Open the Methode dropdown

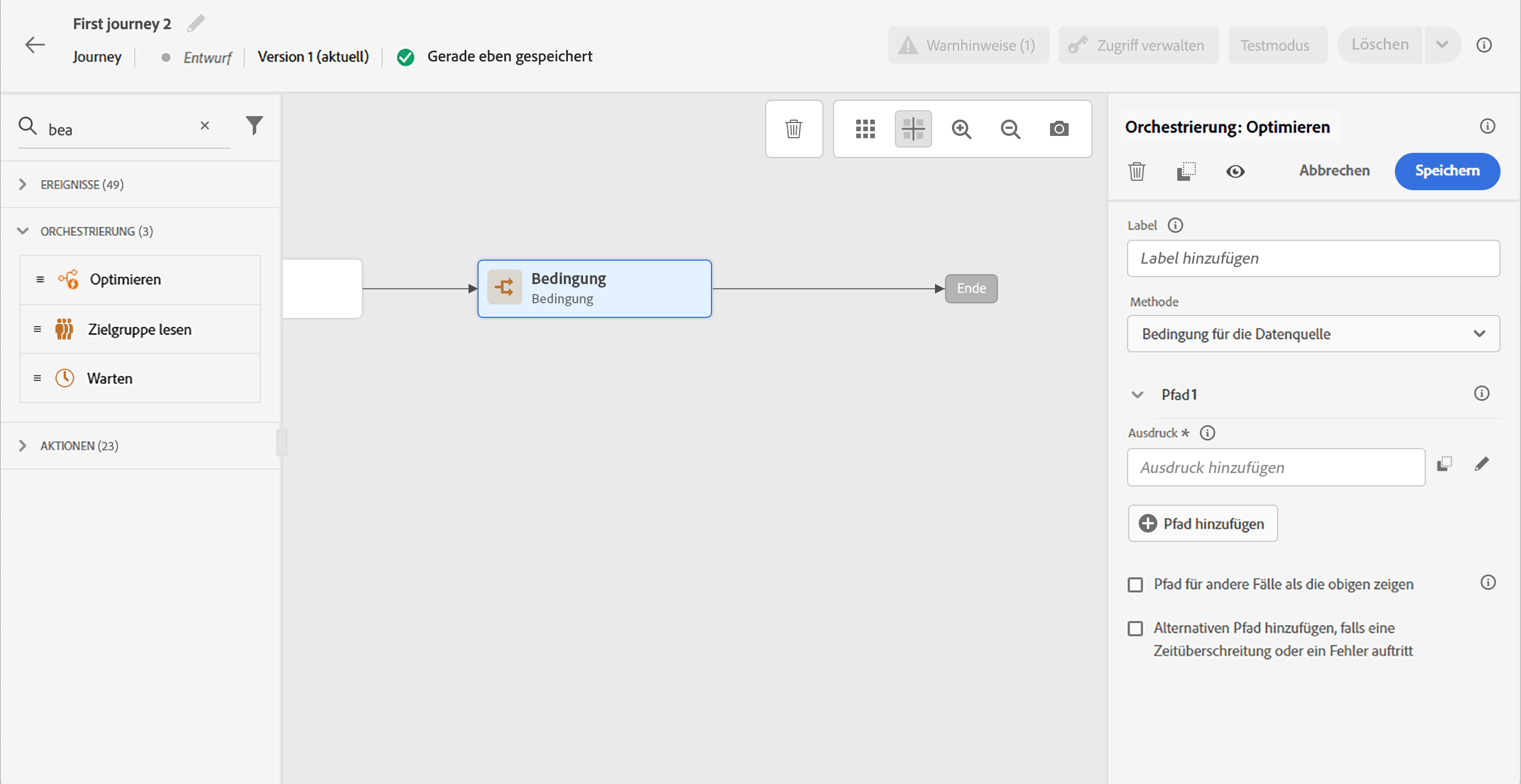point(1313,334)
